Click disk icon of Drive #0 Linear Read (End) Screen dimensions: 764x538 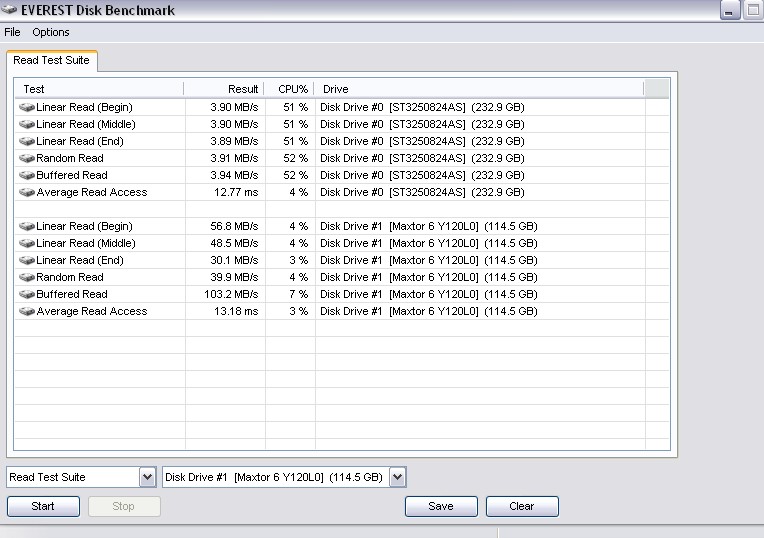27,141
